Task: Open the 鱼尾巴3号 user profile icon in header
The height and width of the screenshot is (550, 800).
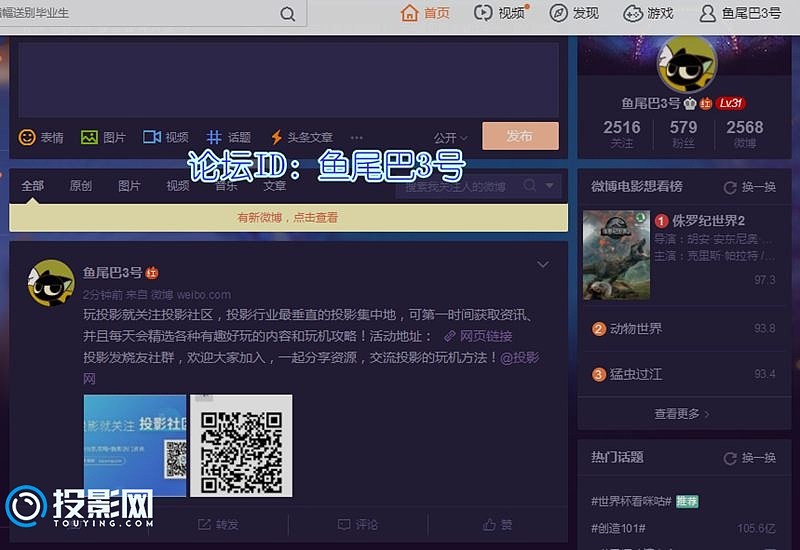Action: pyautogui.click(x=707, y=13)
